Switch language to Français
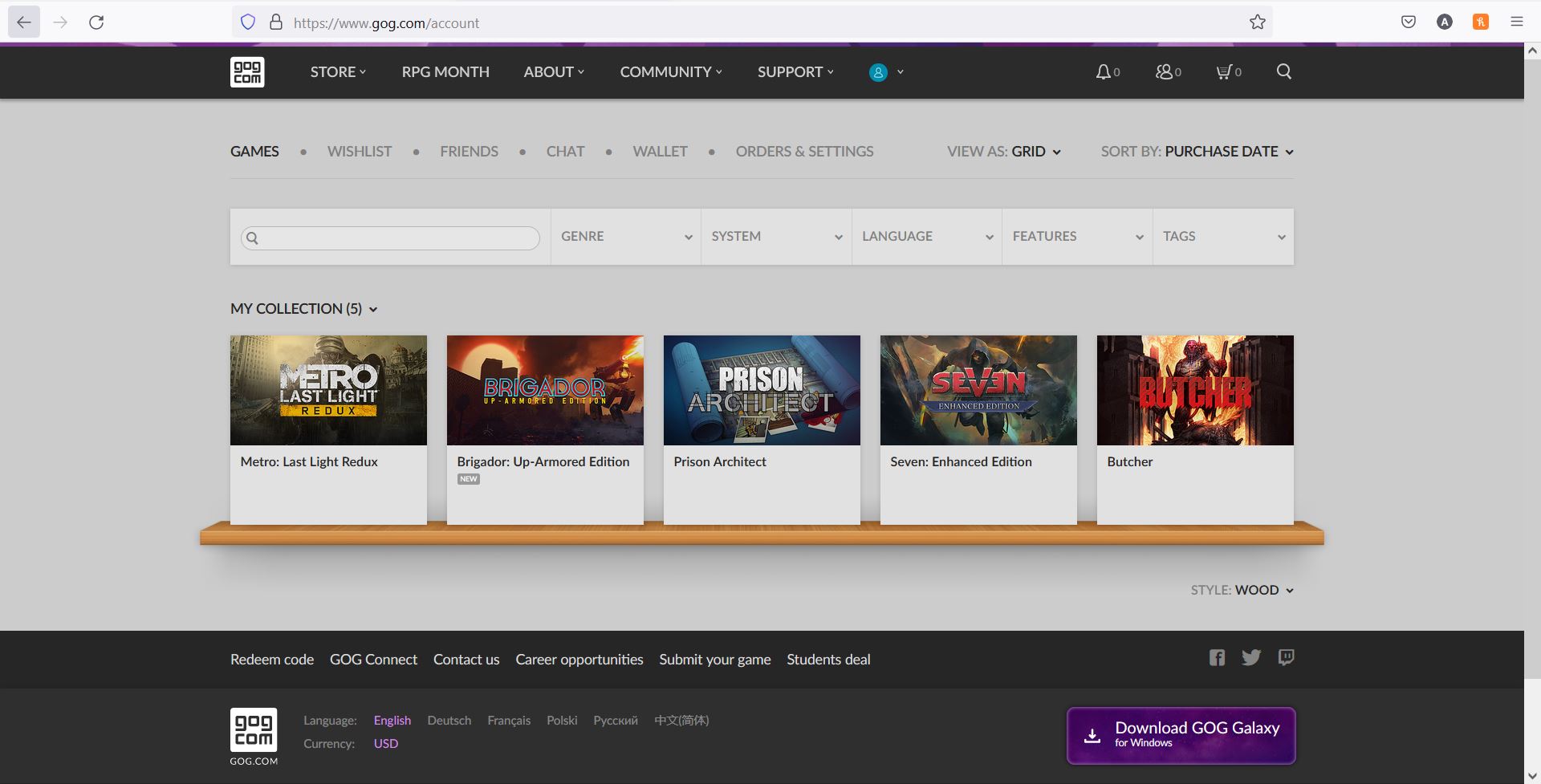The height and width of the screenshot is (784, 1541). tap(509, 721)
